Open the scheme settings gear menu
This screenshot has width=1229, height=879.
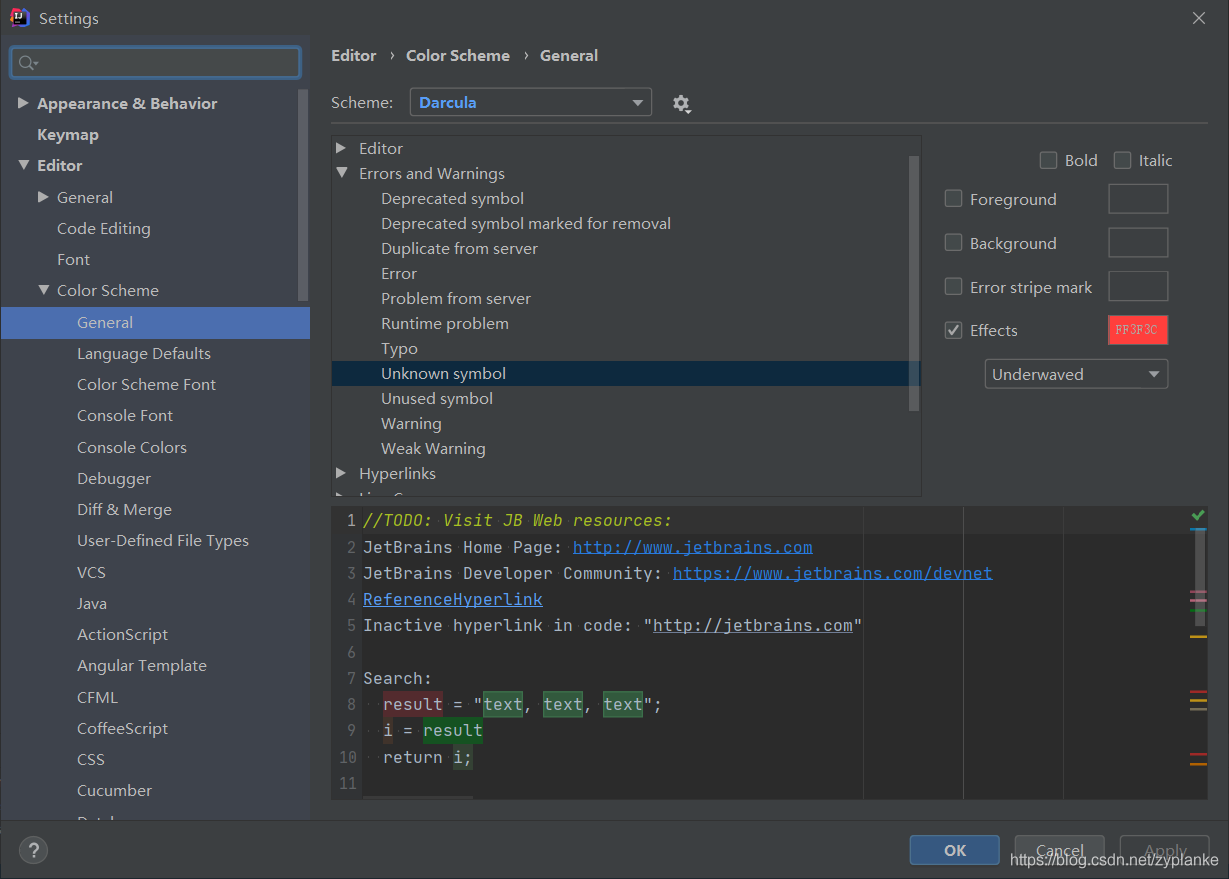tap(681, 103)
